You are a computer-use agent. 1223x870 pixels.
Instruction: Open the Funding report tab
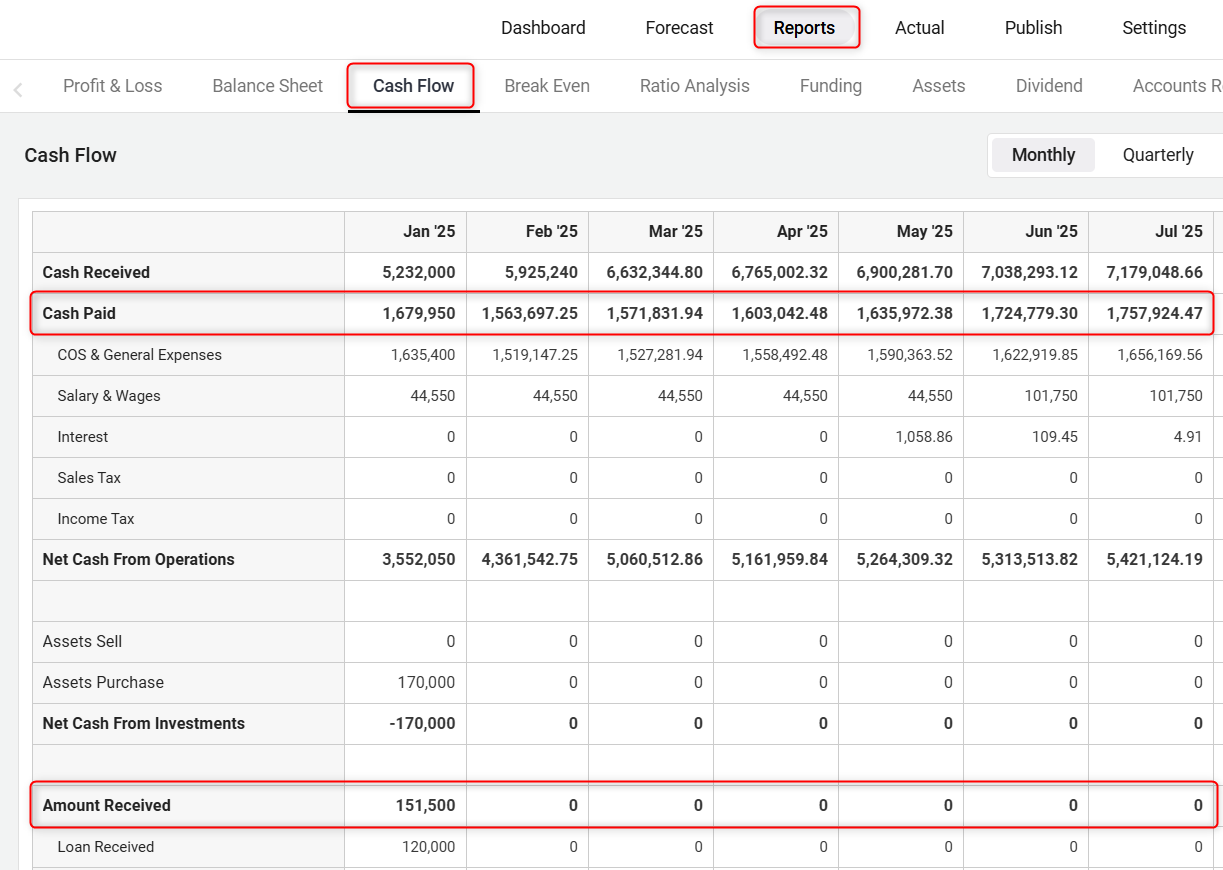pos(830,86)
